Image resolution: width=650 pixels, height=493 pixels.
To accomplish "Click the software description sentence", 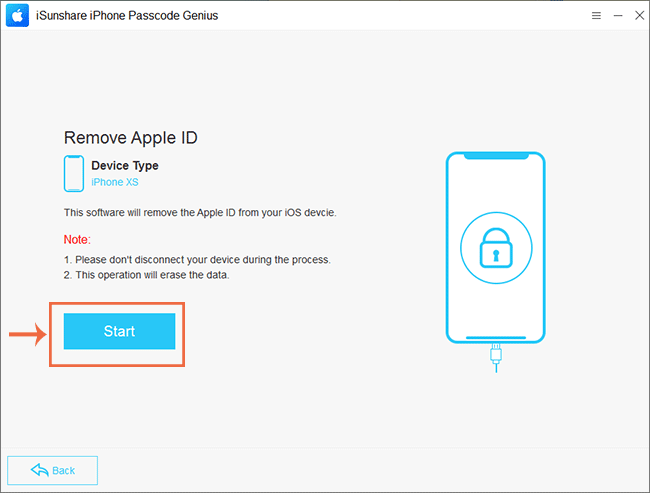I will point(200,213).
